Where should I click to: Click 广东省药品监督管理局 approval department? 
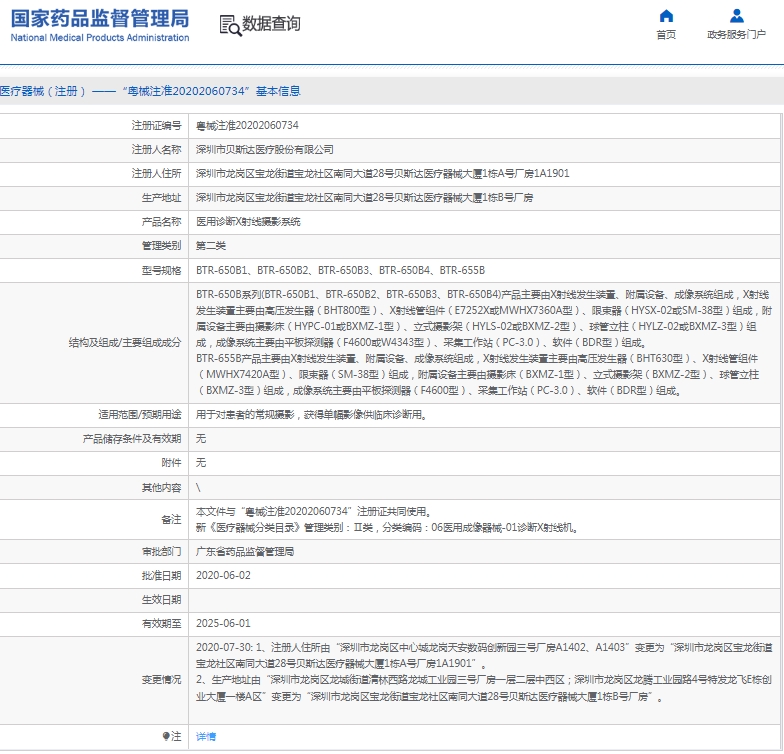[245, 552]
